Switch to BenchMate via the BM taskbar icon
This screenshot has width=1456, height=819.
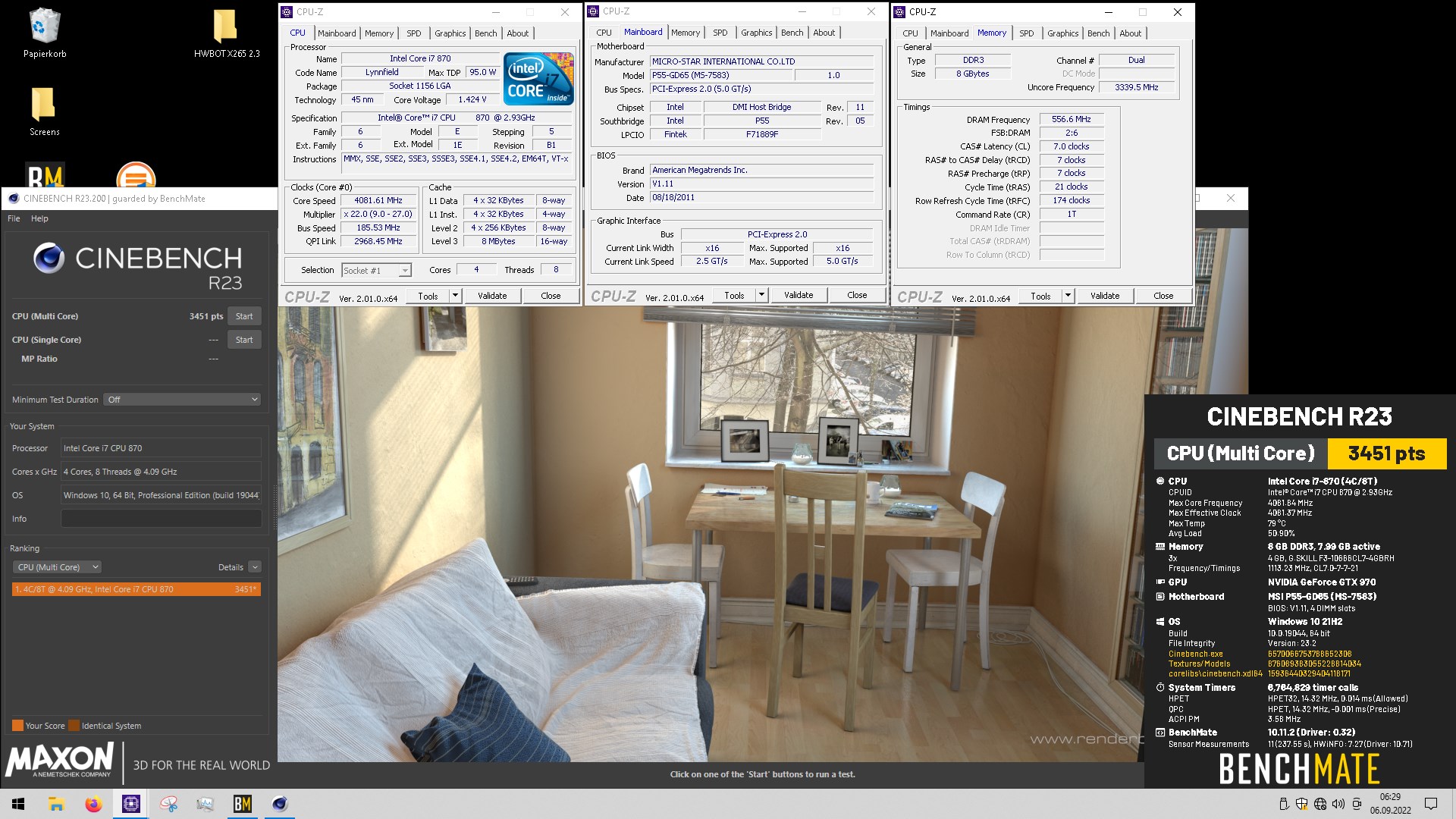(243, 804)
